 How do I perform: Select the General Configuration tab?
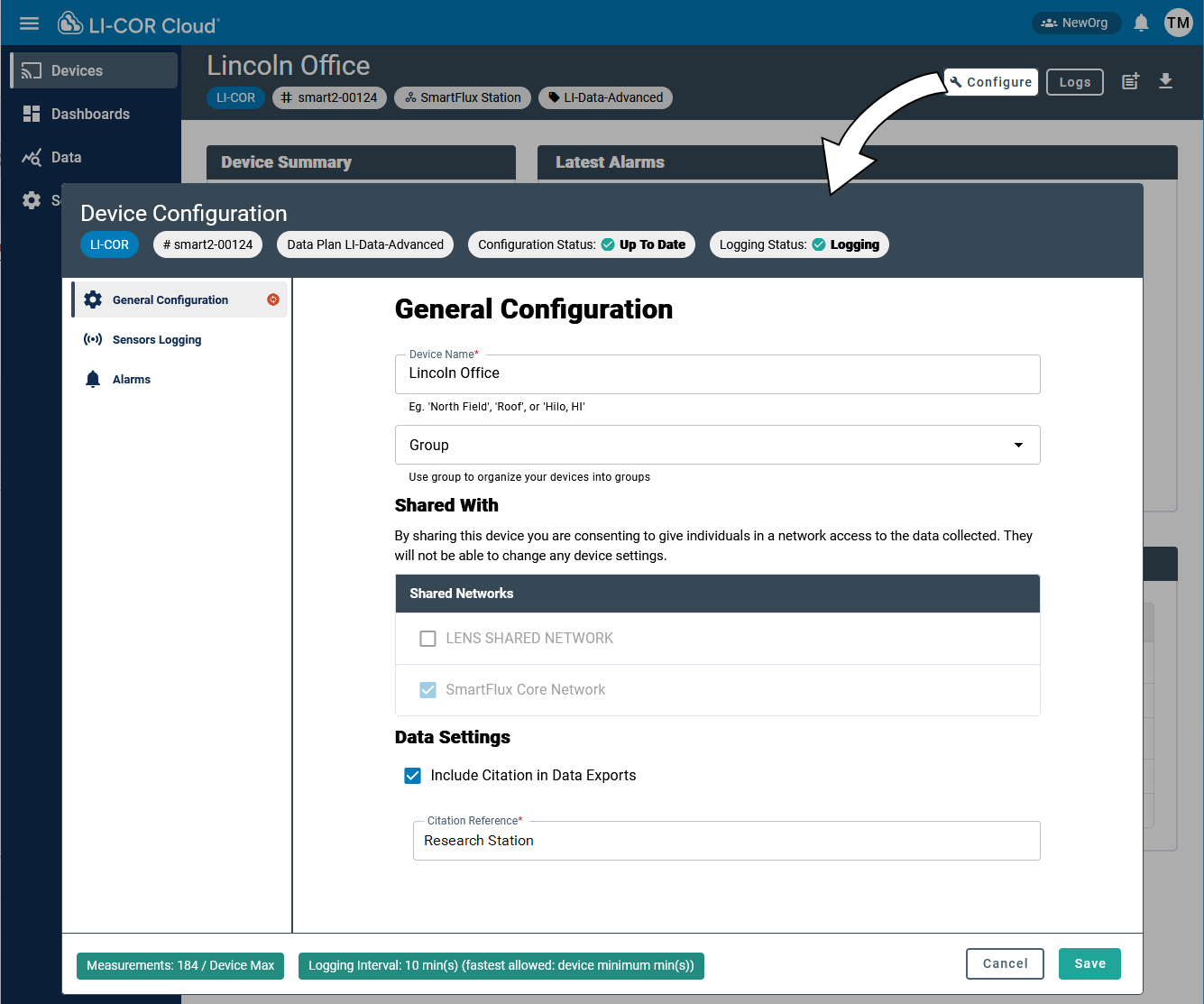(180, 299)
